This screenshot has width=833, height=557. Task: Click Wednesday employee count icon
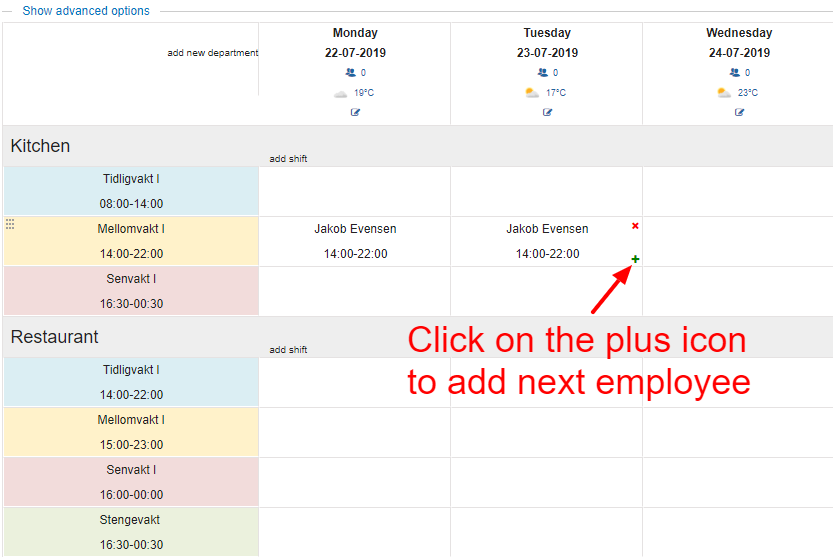pos(734,73)
